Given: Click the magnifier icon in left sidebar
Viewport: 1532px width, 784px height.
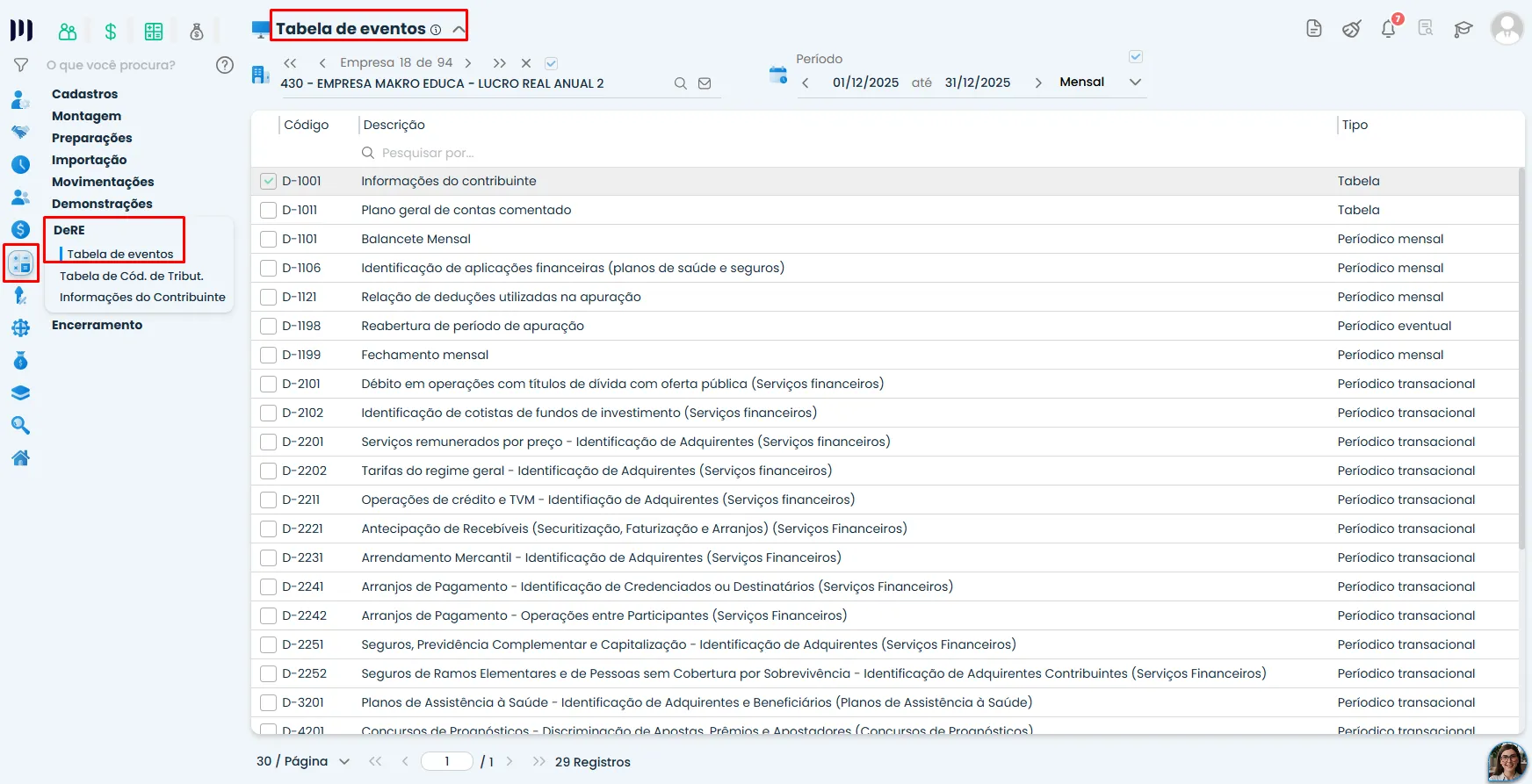Looking at the screenshot, I should point(20,426).
